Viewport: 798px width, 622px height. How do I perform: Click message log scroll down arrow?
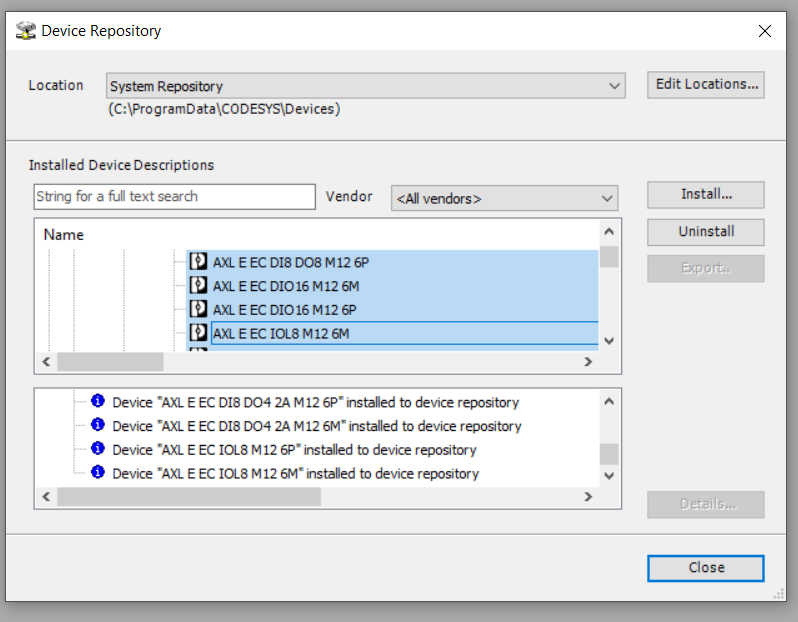pyautogui.click(x=609, y=475)
